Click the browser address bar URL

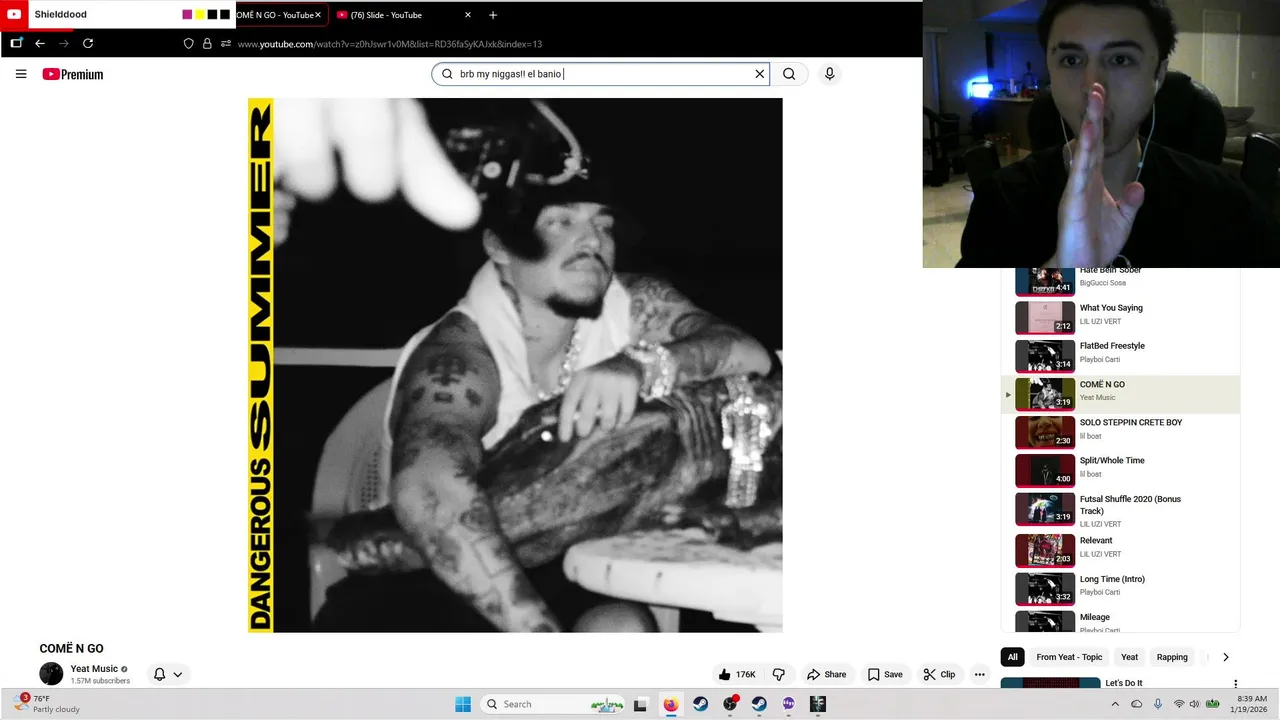point(390,44)
